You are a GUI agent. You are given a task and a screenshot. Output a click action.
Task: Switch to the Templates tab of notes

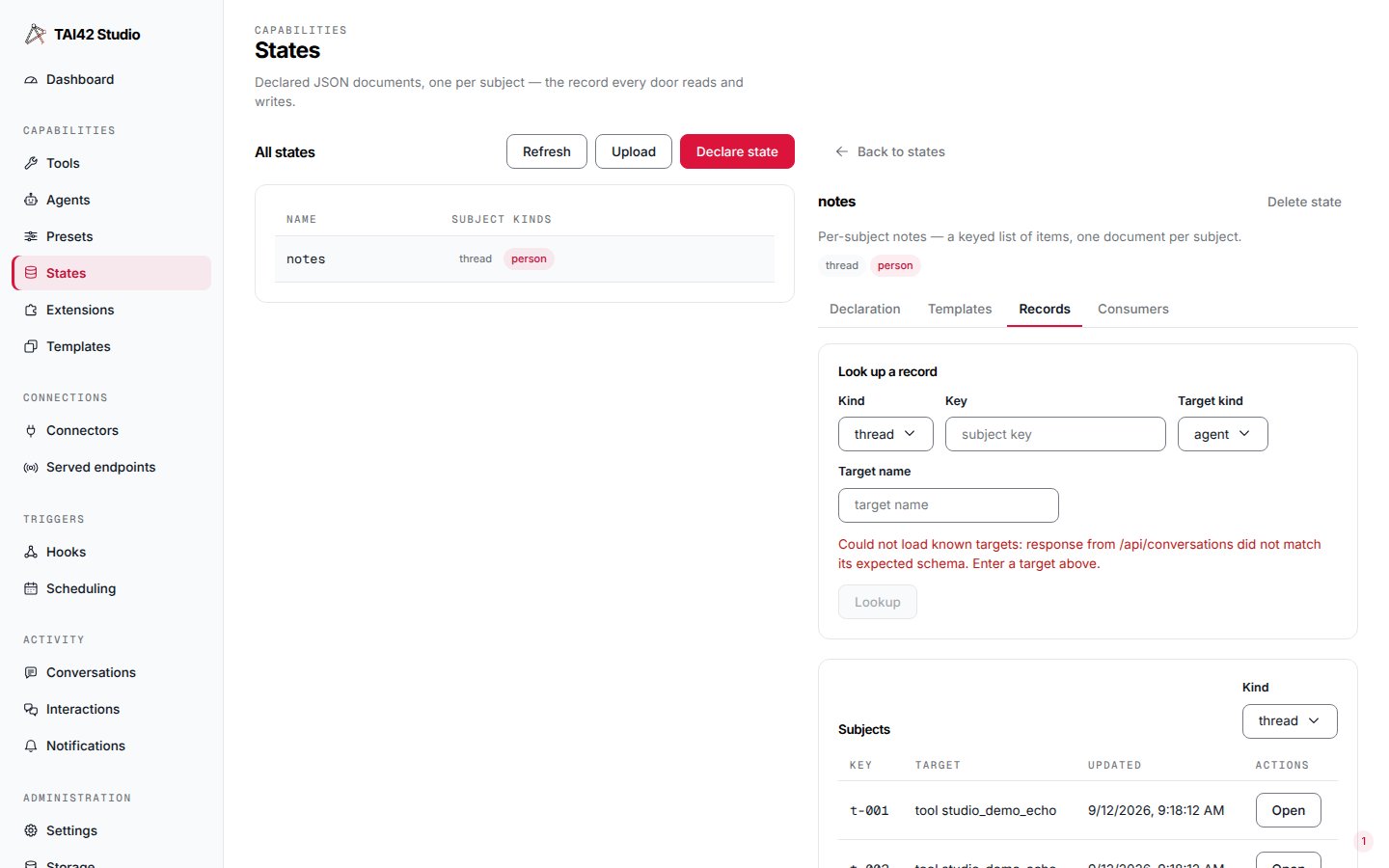pos(960,309)
